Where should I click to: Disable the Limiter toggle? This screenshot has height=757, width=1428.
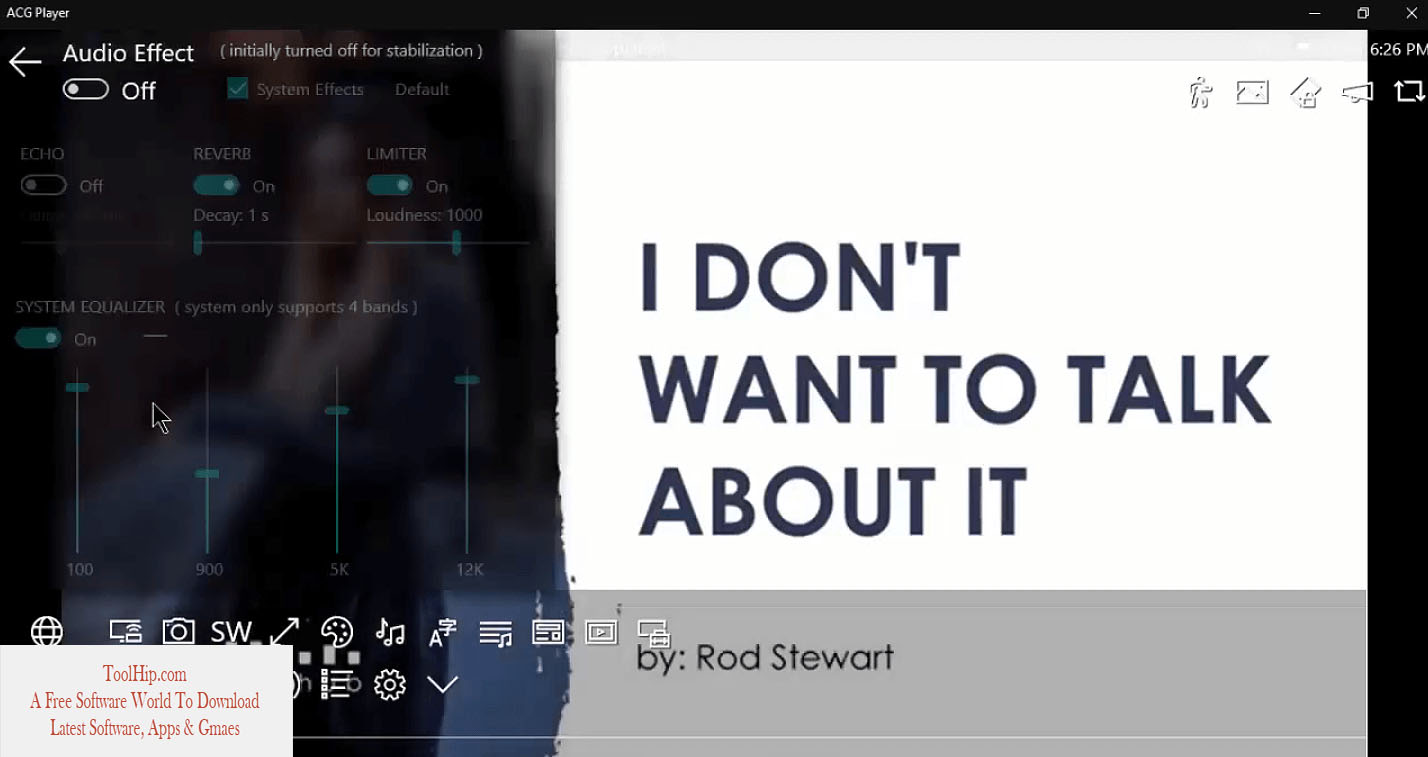click(x=390, y=185)
